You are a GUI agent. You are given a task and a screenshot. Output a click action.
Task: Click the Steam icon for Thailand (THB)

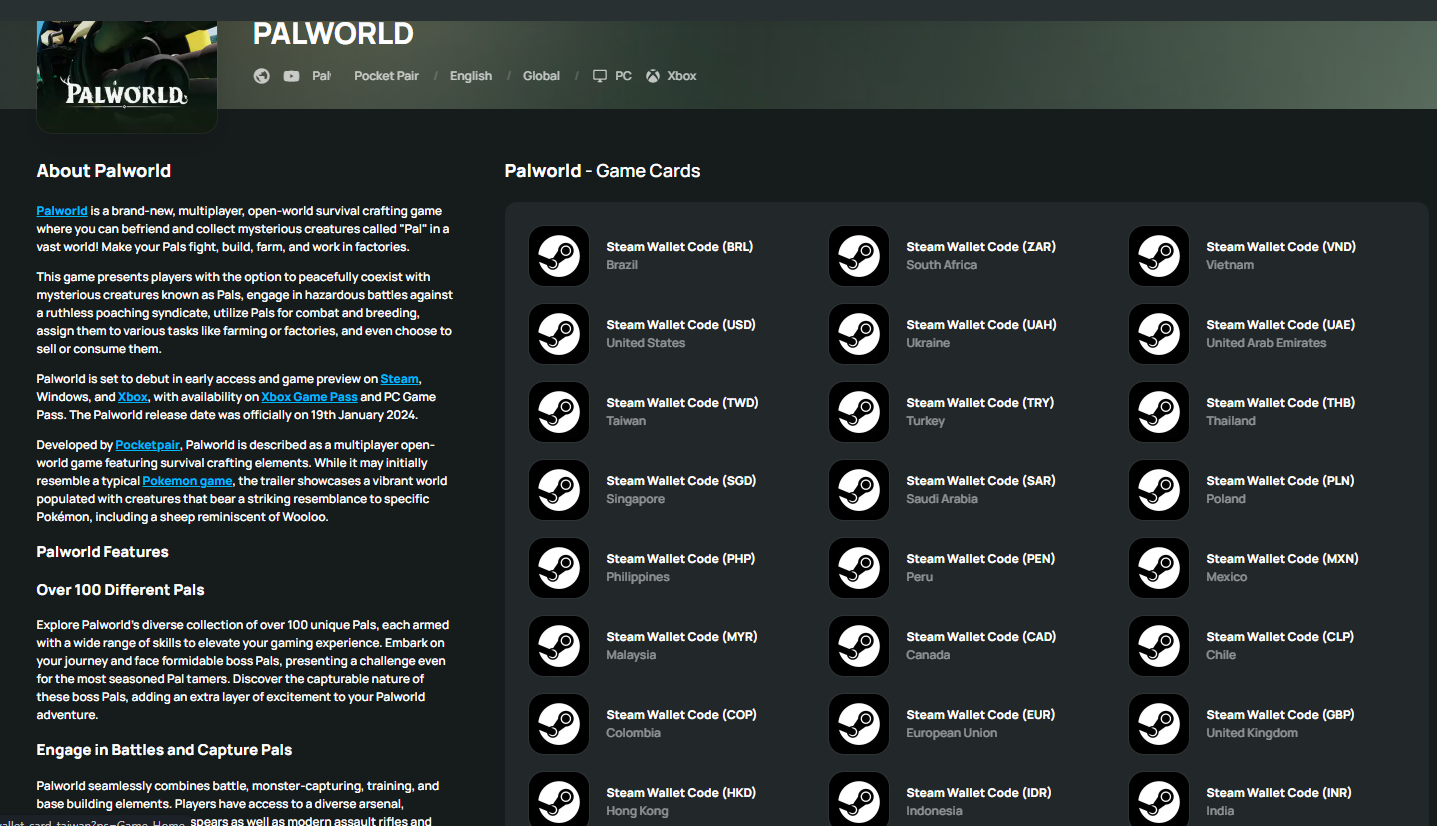click(1159, 412)
